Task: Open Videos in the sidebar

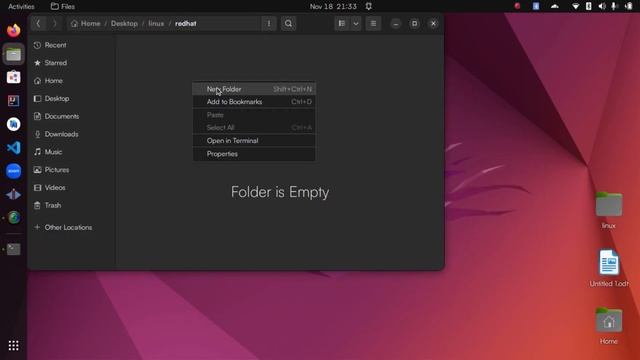Action: 71,188
